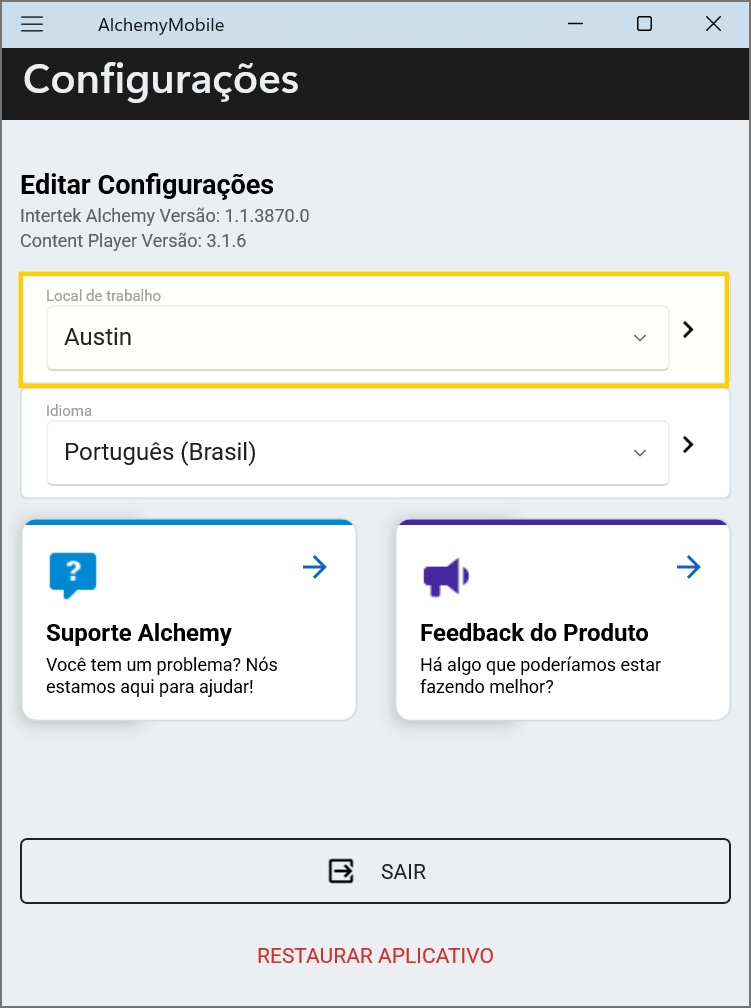Click the Feedback do Produto heading text
The height and width of the screenshot is (1008, 751).
pos(534,633)
